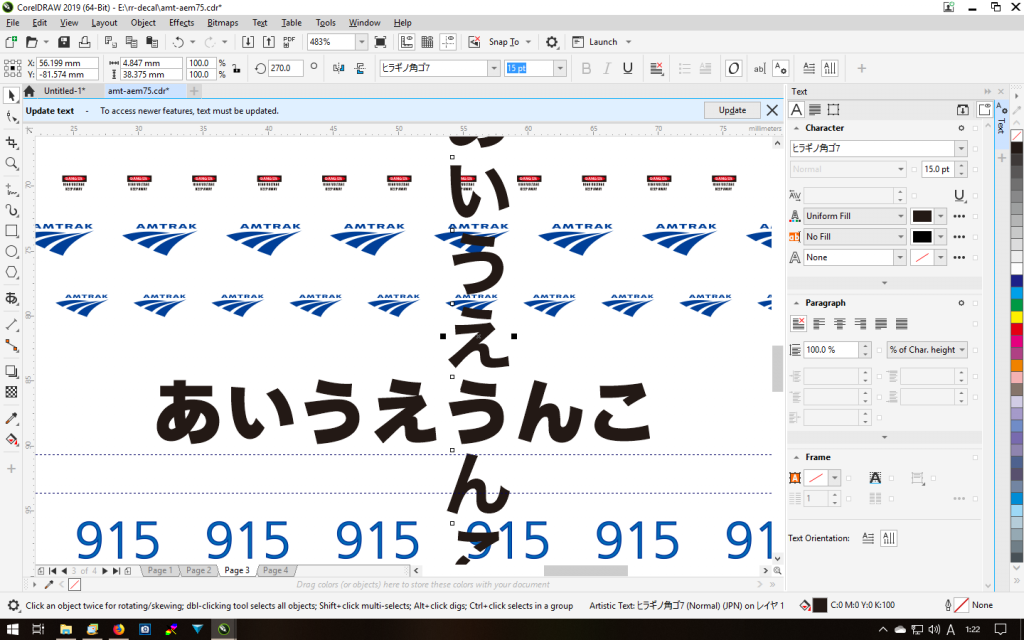1024x640 pixels.
Task: Collapse the Character section
Action: coord(796,128)
